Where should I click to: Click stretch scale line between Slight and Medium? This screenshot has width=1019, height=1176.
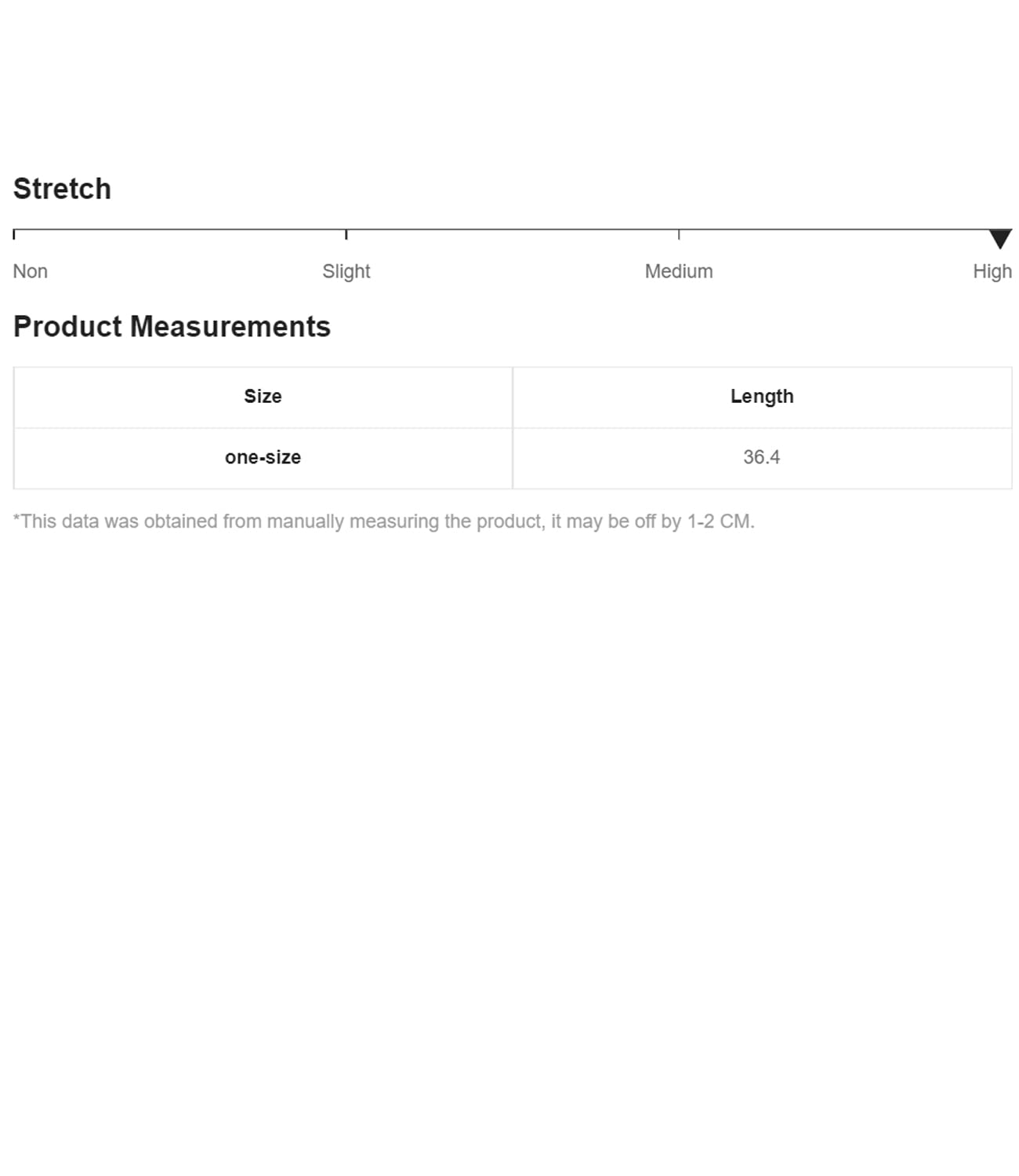(x=513, y=230)
